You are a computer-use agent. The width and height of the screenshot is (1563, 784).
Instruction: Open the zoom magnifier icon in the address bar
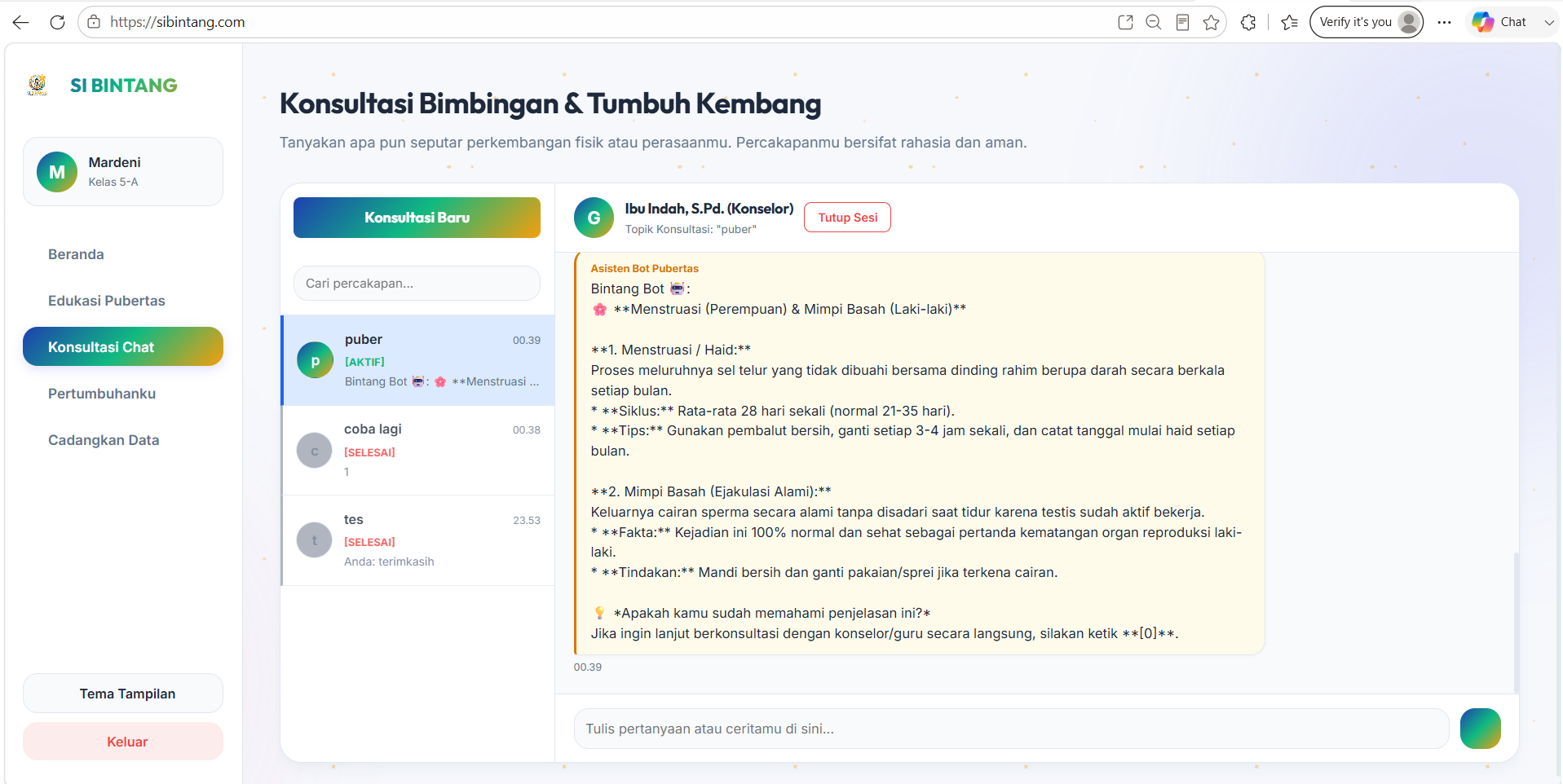coord(1154,22)
